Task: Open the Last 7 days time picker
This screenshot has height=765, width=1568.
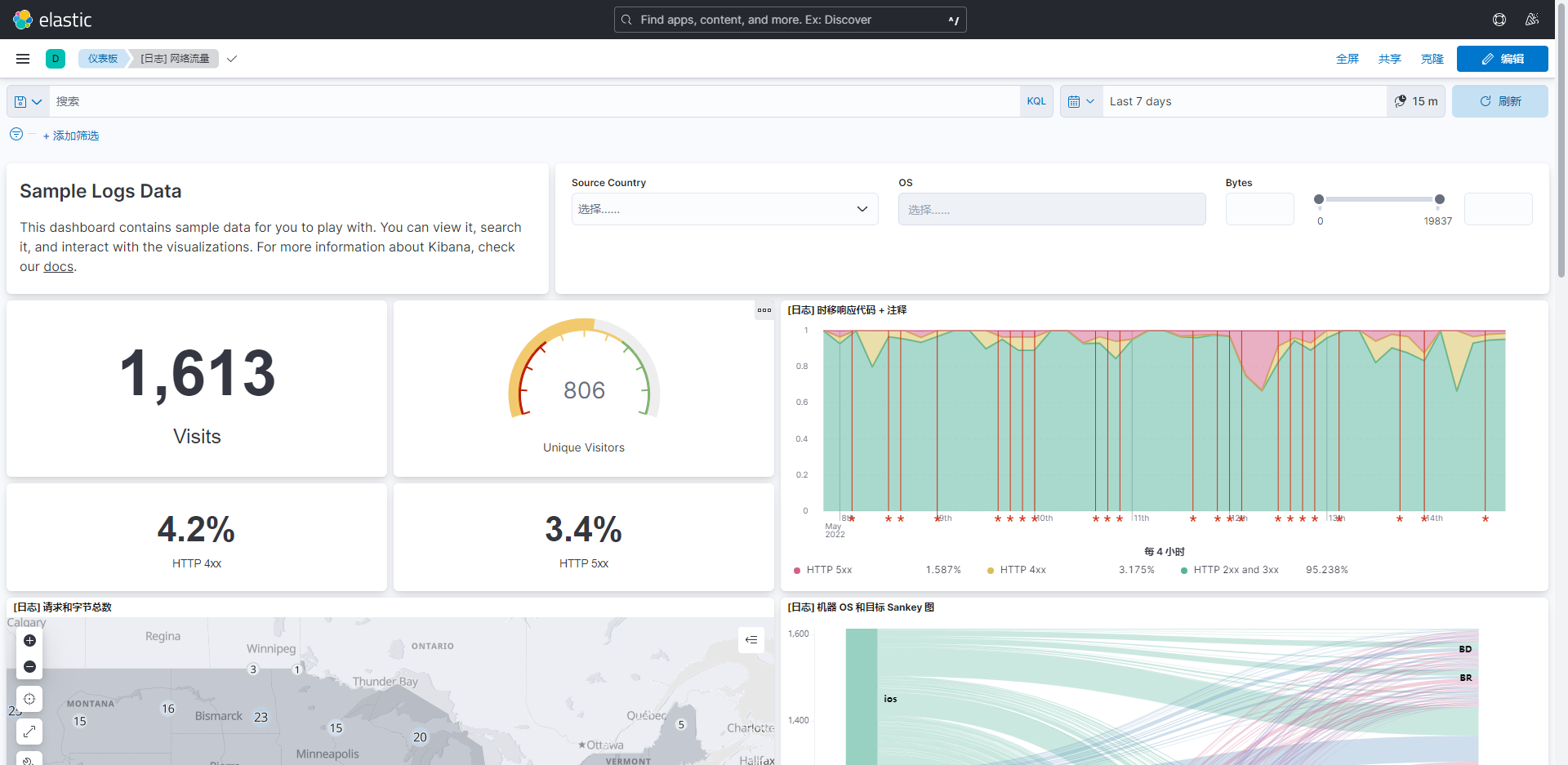Action: (1244, 101)
